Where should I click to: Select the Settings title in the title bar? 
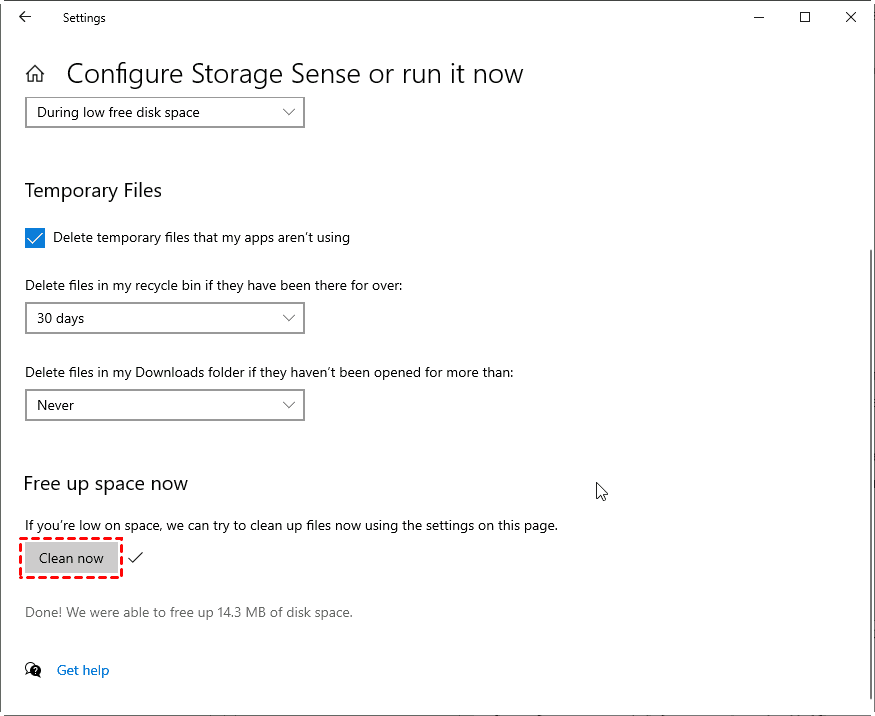click(x=84, y=17)
